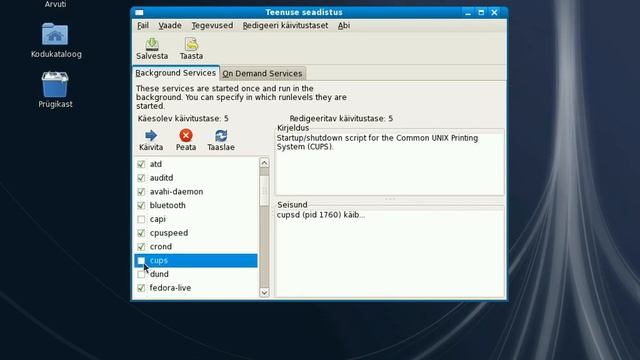Click the Taasta revert icon
Image resolution: width=640 pixels, height=360 pixels.
[191, 44]
